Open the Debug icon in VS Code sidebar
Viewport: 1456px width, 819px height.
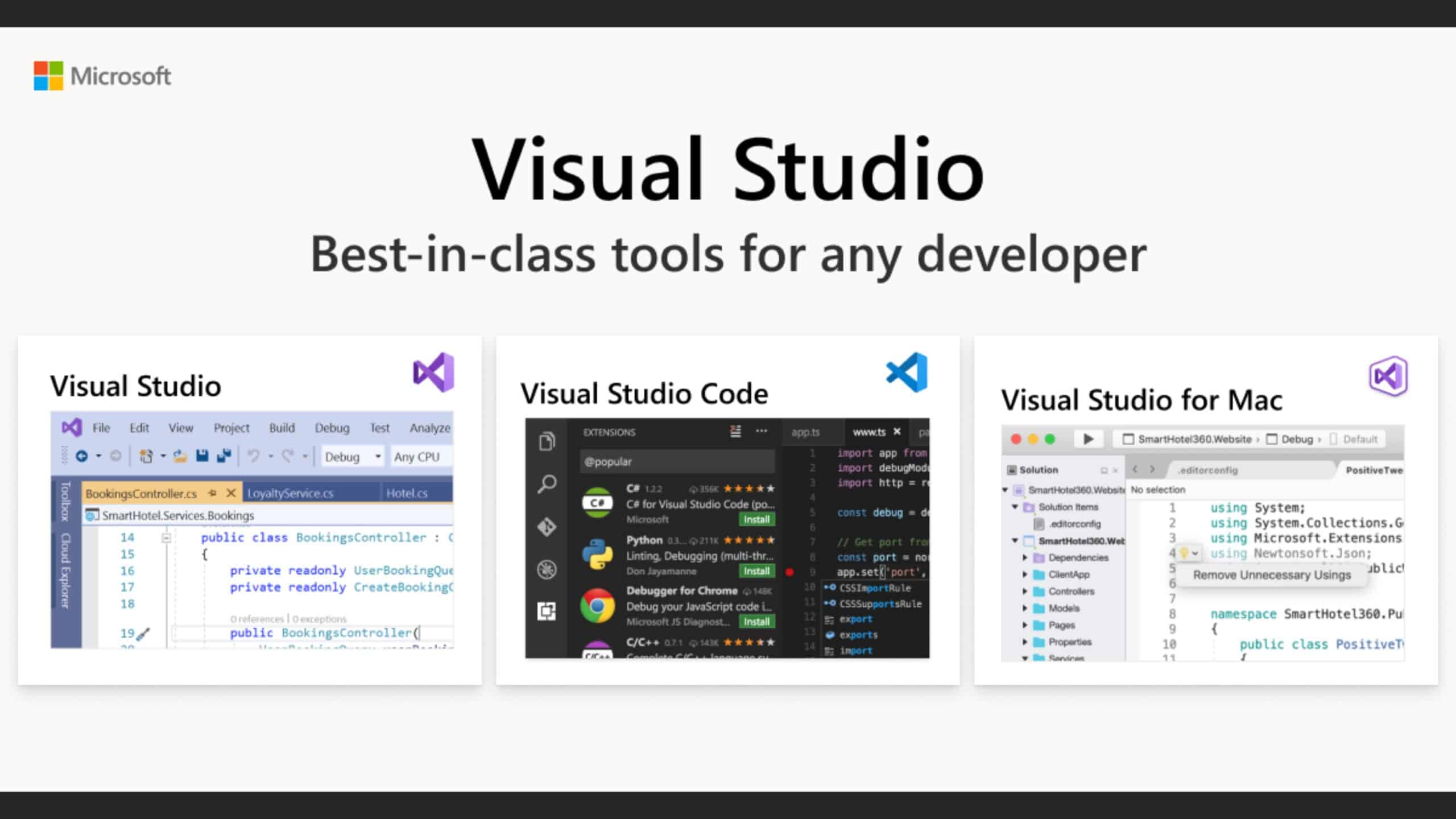(x=547, y=569)
